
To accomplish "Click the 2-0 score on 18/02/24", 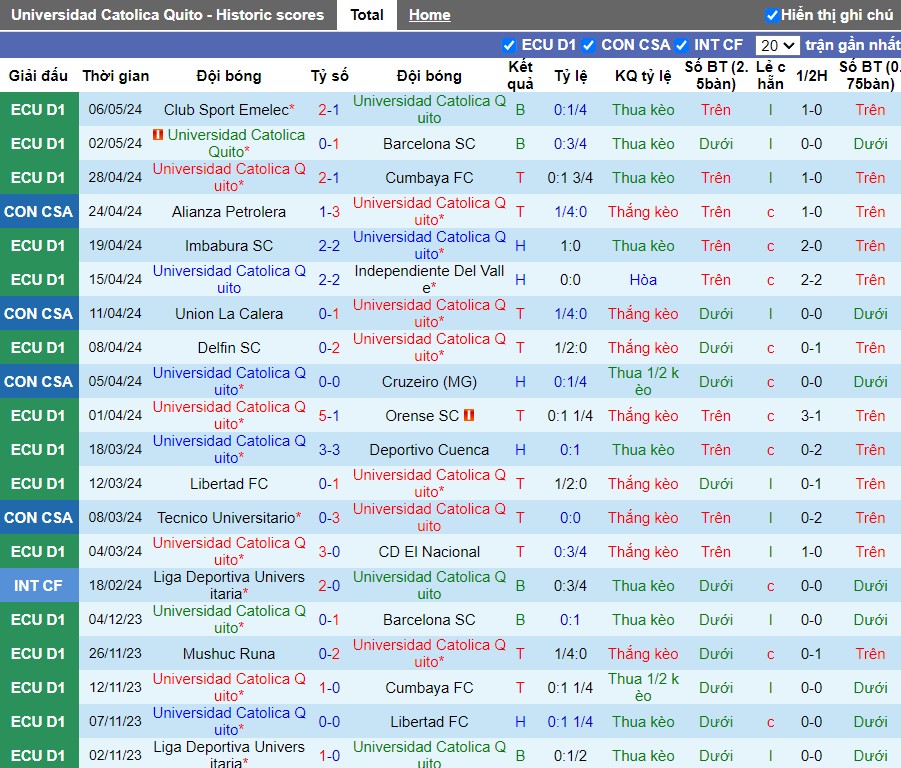I will point(329,585).
